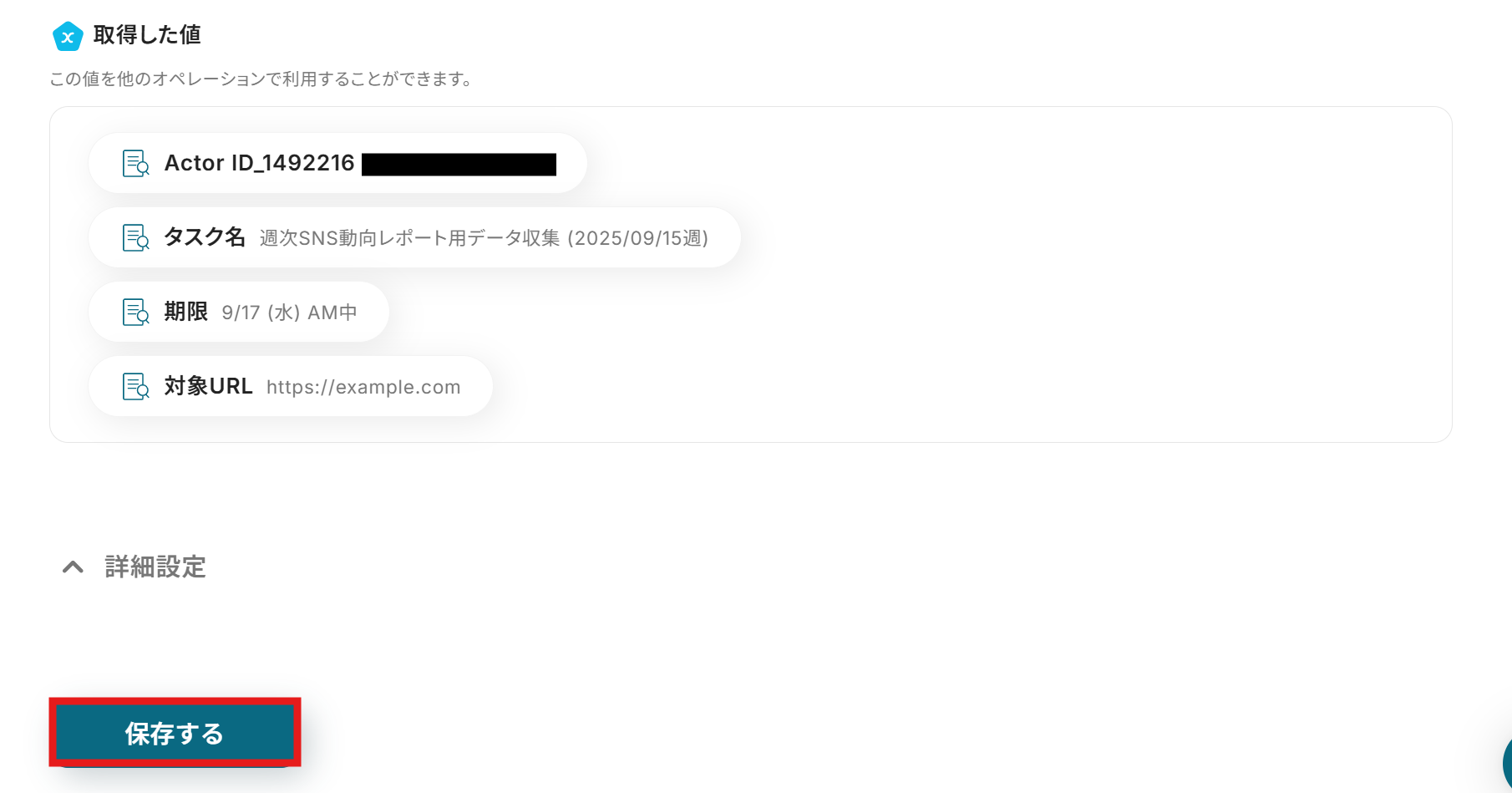Click the document icon beside タスク名
Image resolution: width=1512 pixels, height=793 pixels.
coord(135,238)
